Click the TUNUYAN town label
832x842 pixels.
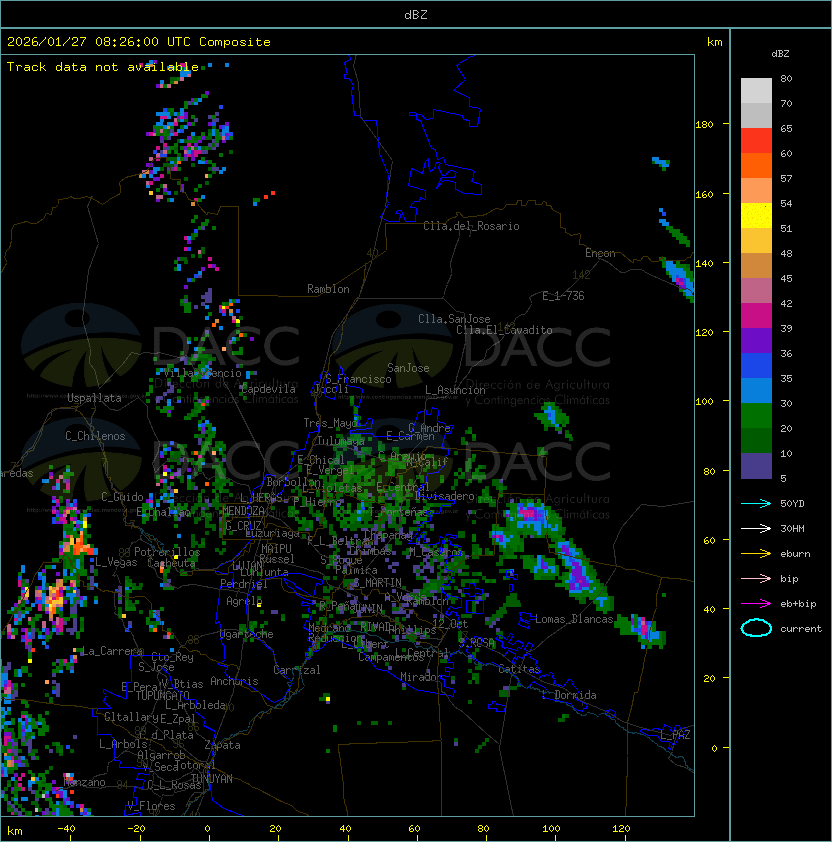[x=211, y=778]
